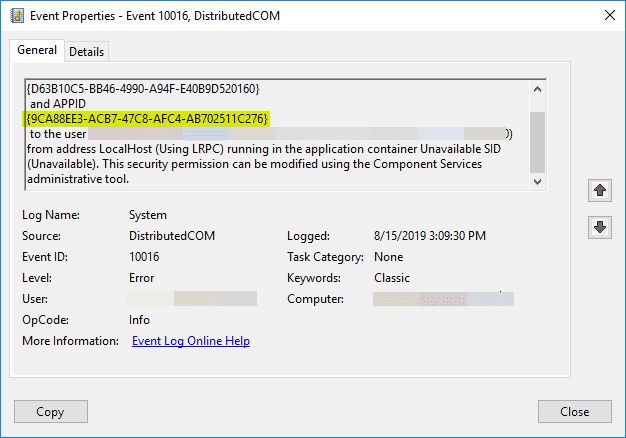Click the Source value DistributedCOM
Image resolution: width=626 pixels, height=438 pixels.
point(172,236)
